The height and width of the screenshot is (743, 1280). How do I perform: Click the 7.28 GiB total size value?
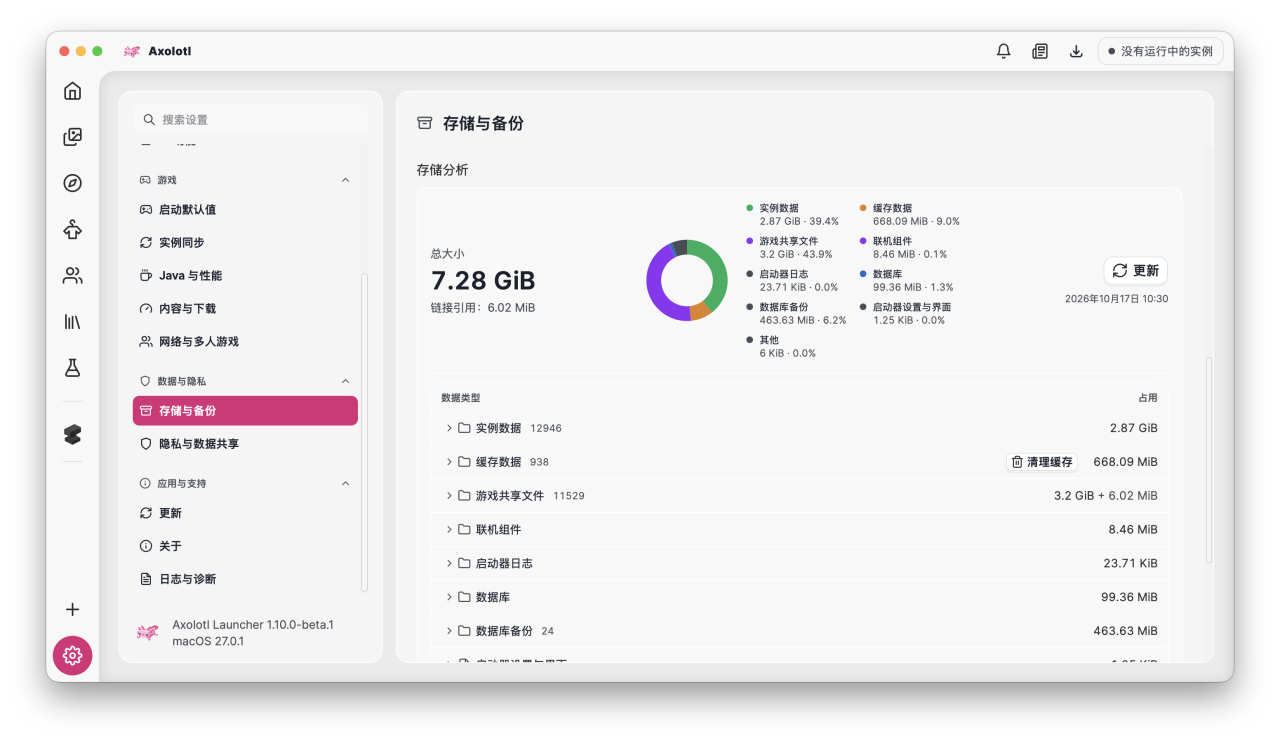[483, 281]
